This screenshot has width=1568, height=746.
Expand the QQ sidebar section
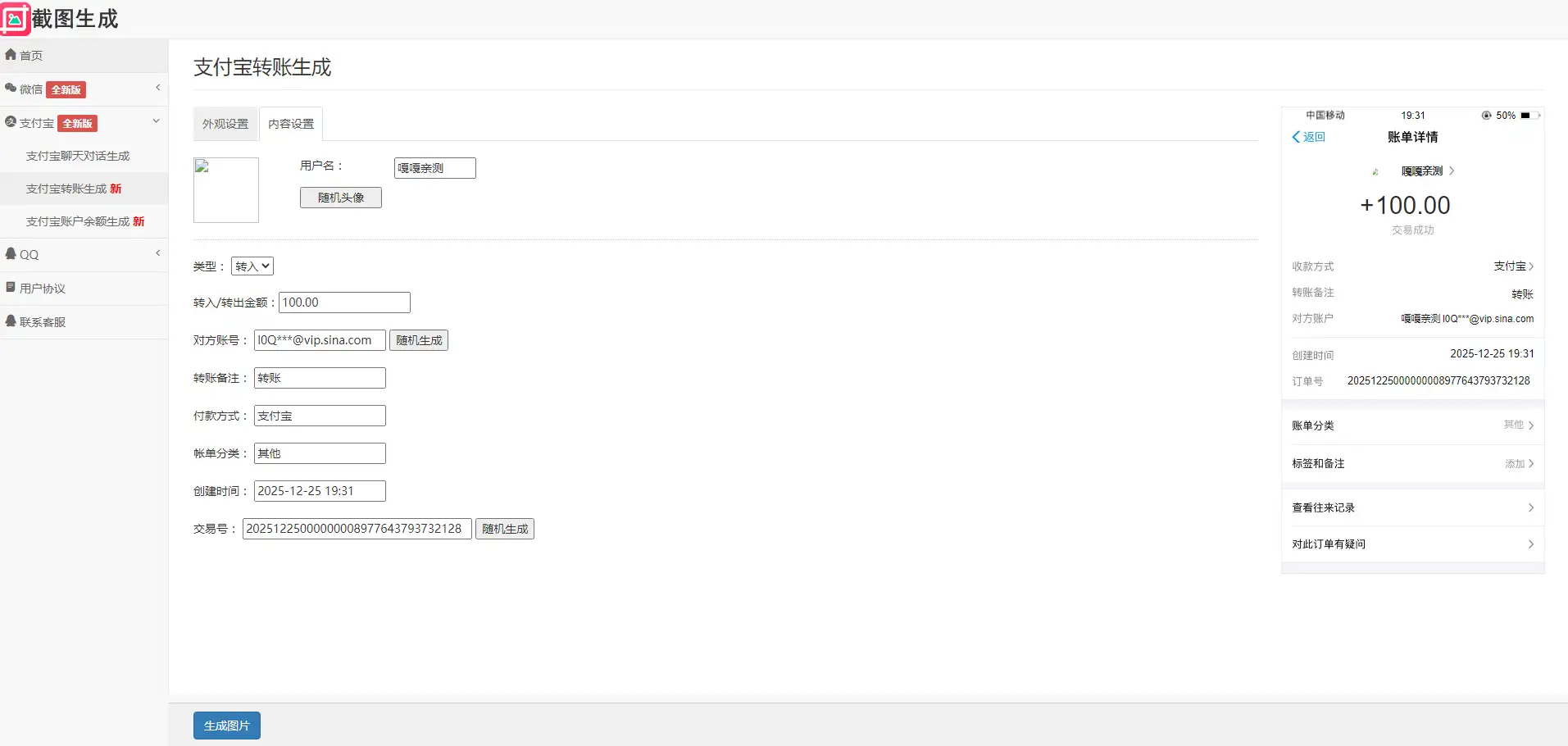[x=157, y=253]
